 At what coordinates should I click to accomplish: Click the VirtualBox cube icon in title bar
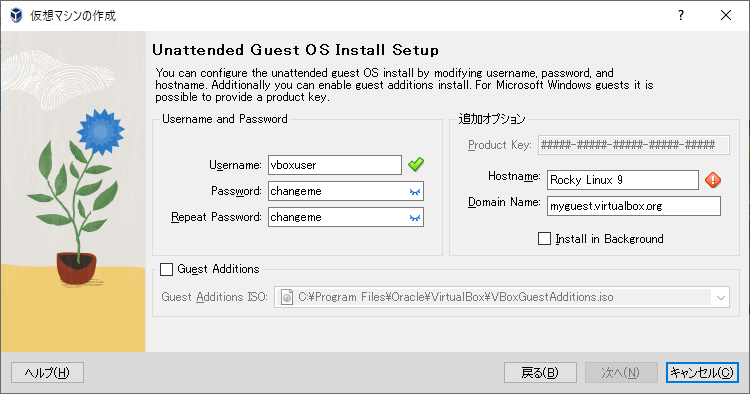pos(16,15)
